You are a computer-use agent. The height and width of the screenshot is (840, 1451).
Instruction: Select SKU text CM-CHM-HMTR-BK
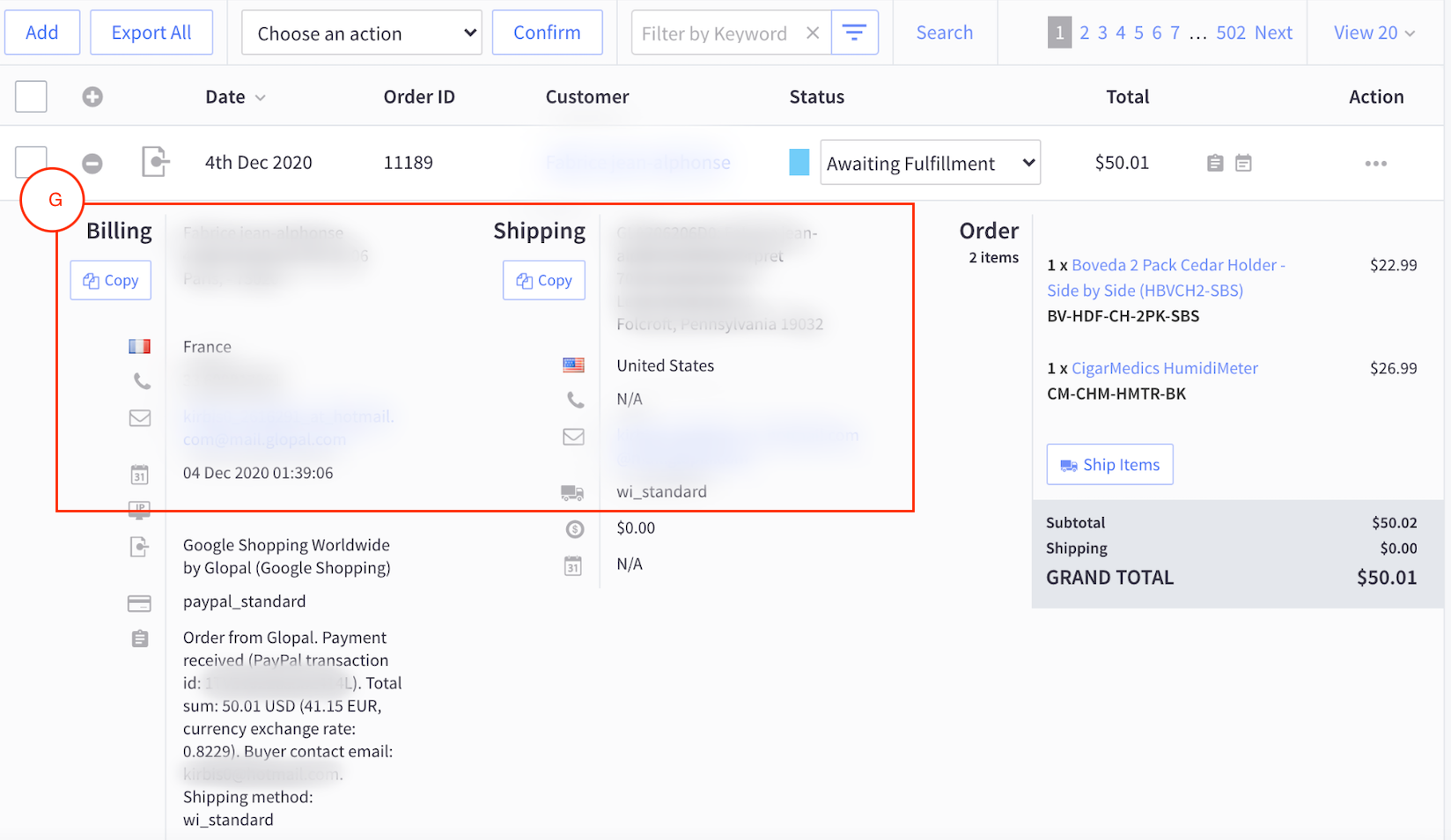[1116, 394]
